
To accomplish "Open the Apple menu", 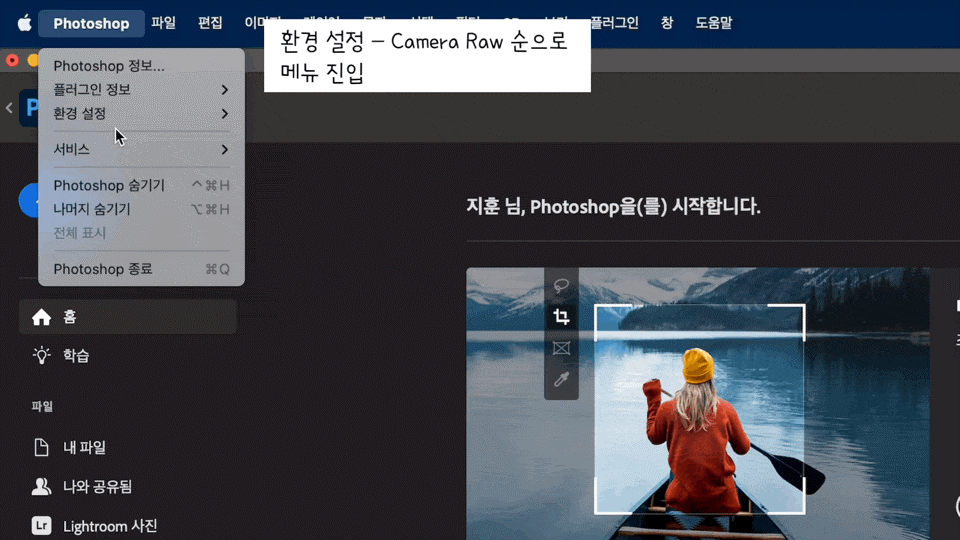I will pos(24,23).
